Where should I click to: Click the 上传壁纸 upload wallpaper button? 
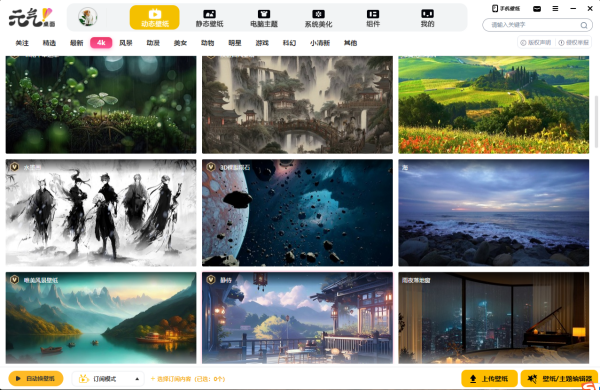coord(489,379)
